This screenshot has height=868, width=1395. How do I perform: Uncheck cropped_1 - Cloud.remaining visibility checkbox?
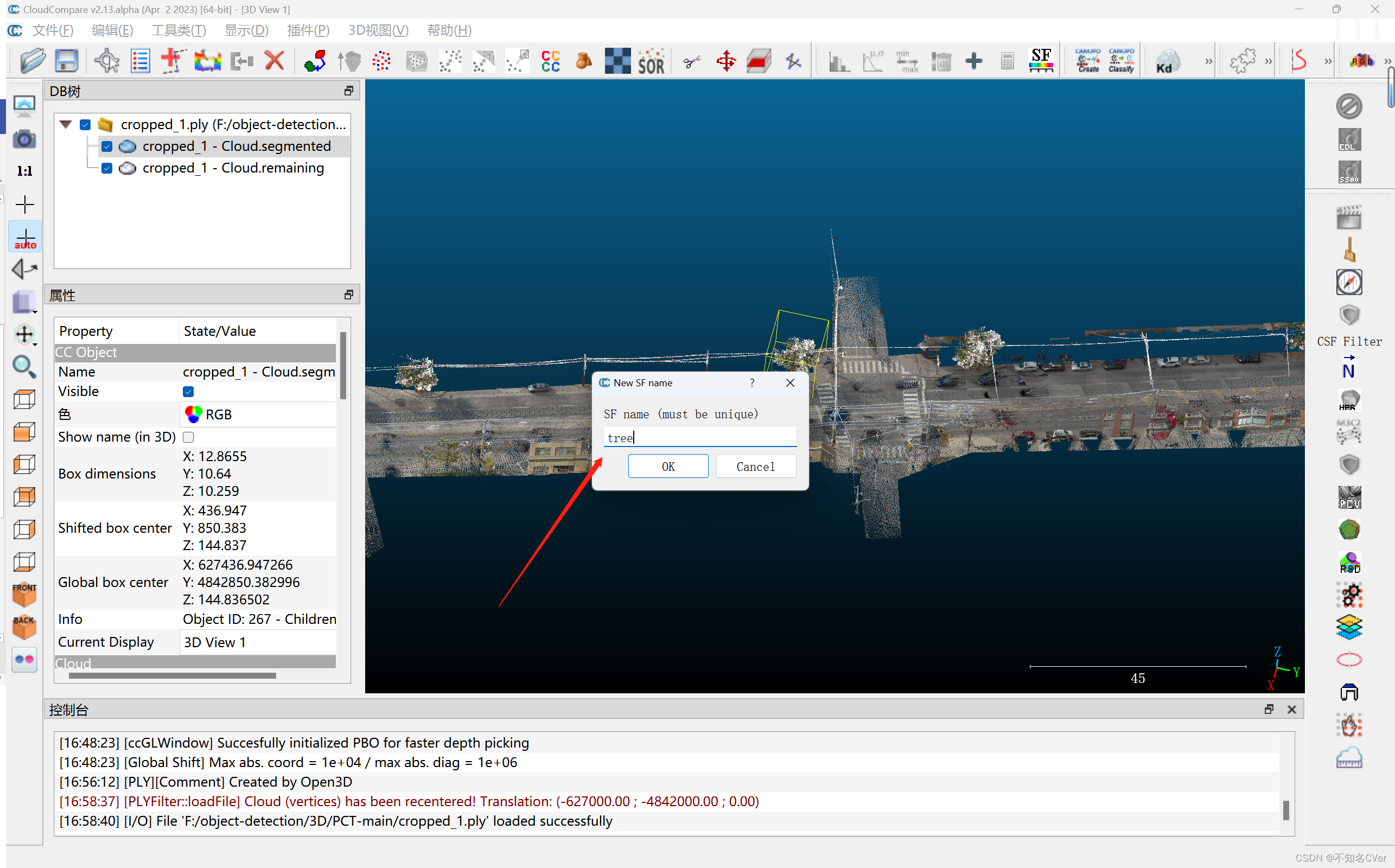[107, 168]
